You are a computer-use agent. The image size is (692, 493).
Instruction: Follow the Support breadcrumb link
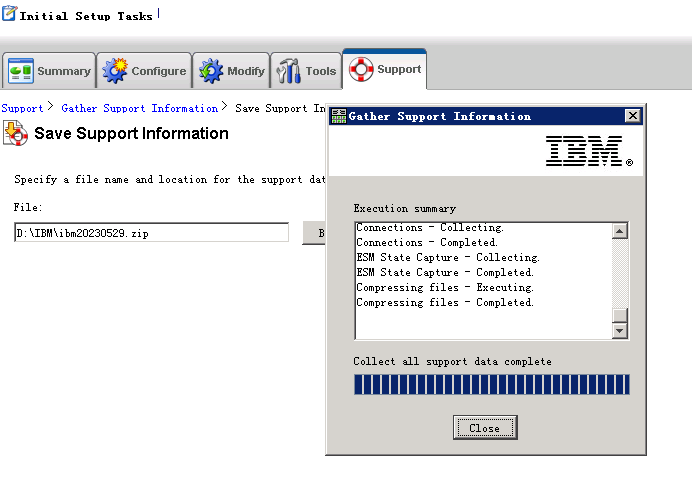click(x=22, y=108)
